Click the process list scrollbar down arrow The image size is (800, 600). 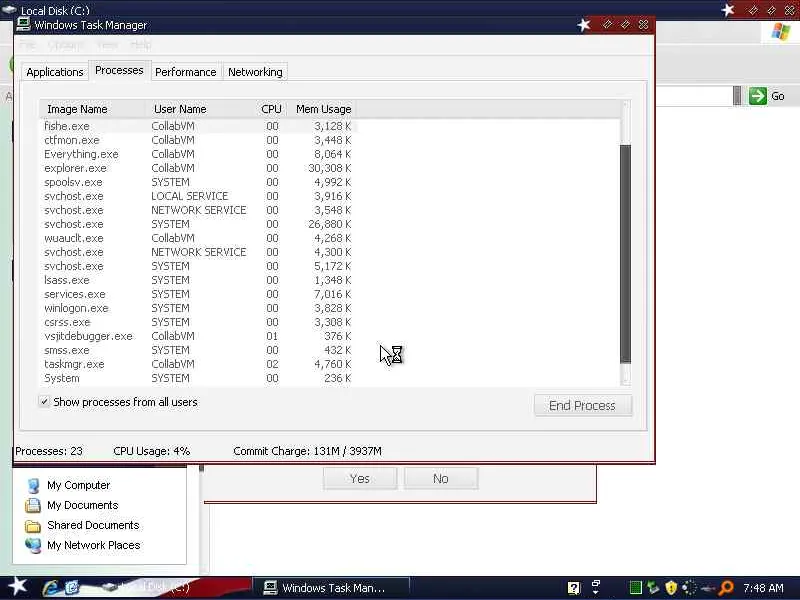(626, 380)
